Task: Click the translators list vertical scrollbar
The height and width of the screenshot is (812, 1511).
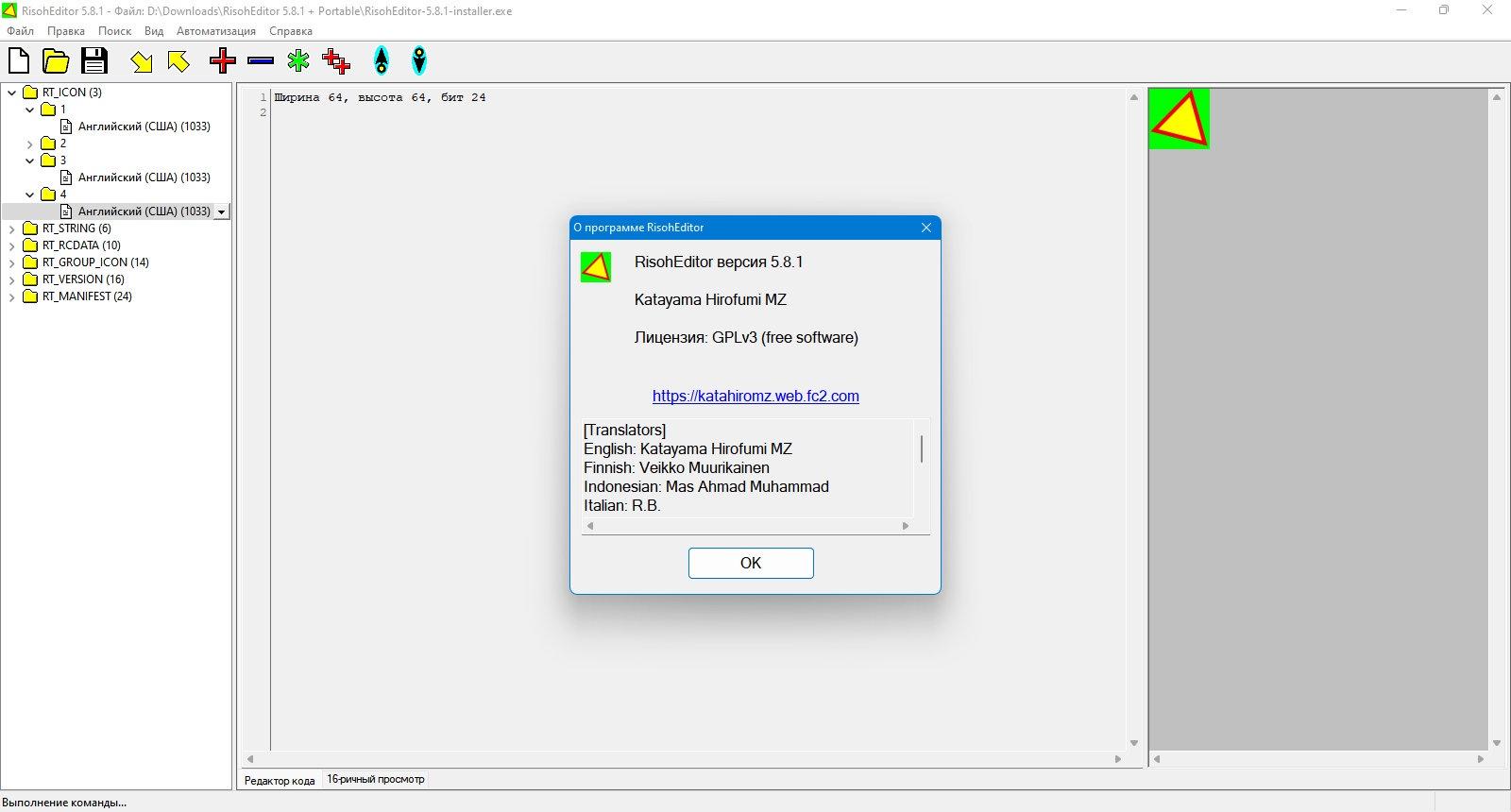Action: click(x=922, y=468)
